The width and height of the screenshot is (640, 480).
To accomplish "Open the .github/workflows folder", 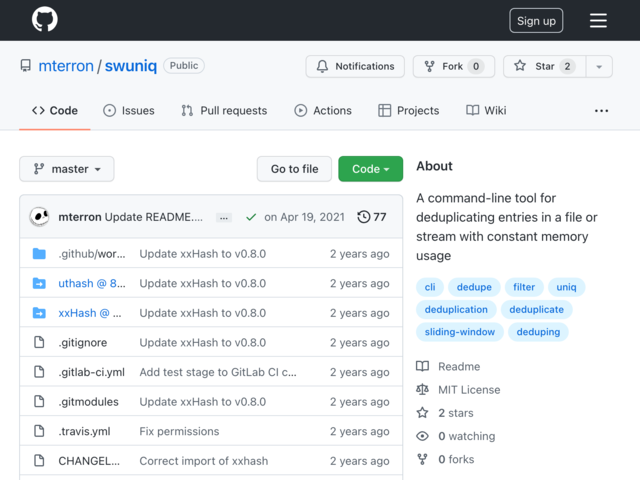I will (x=92, y=254).
